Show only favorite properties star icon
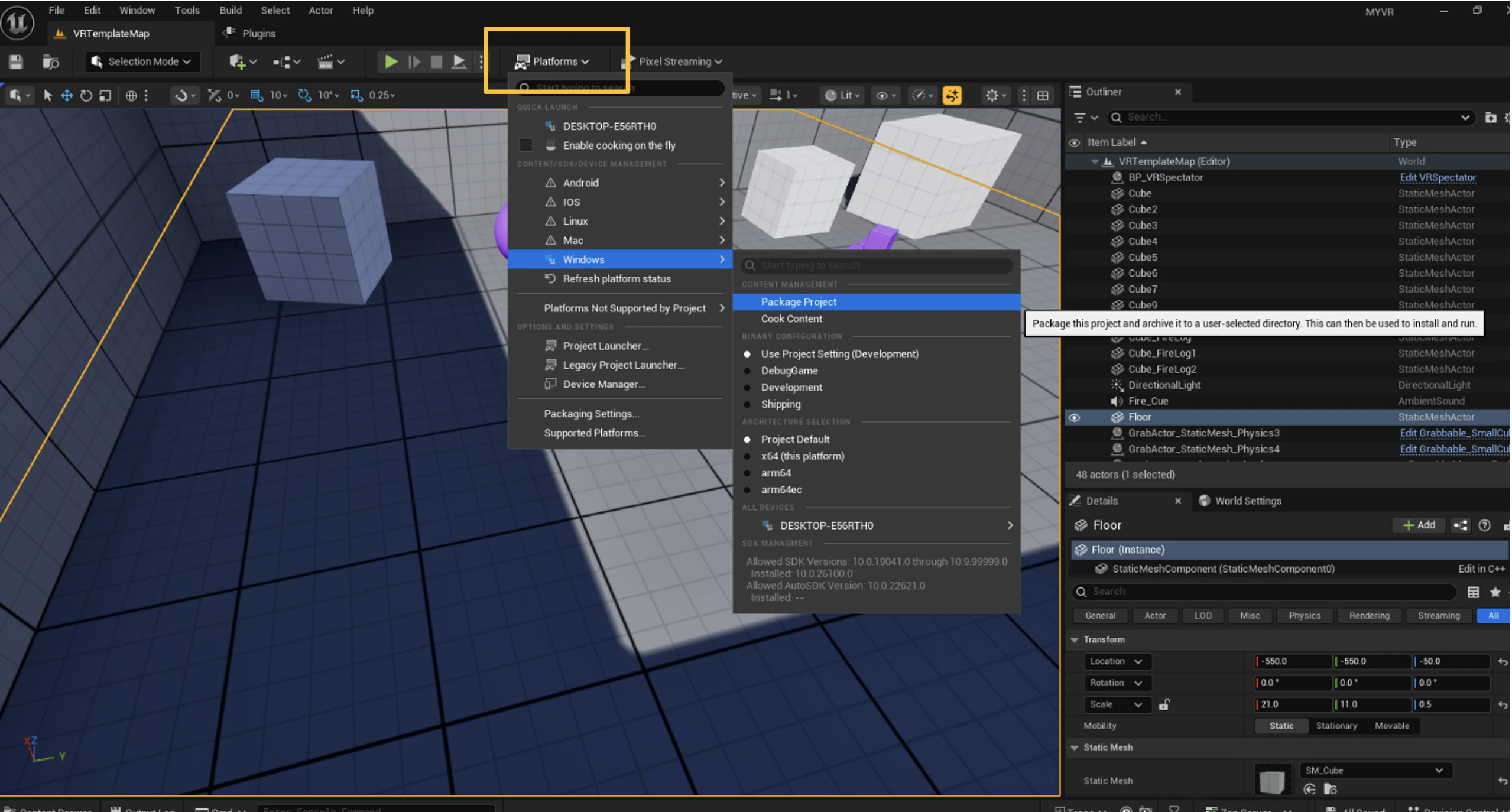This screenshot has width=1512, height=812. pyautogui.click(x=1495, y=592)
